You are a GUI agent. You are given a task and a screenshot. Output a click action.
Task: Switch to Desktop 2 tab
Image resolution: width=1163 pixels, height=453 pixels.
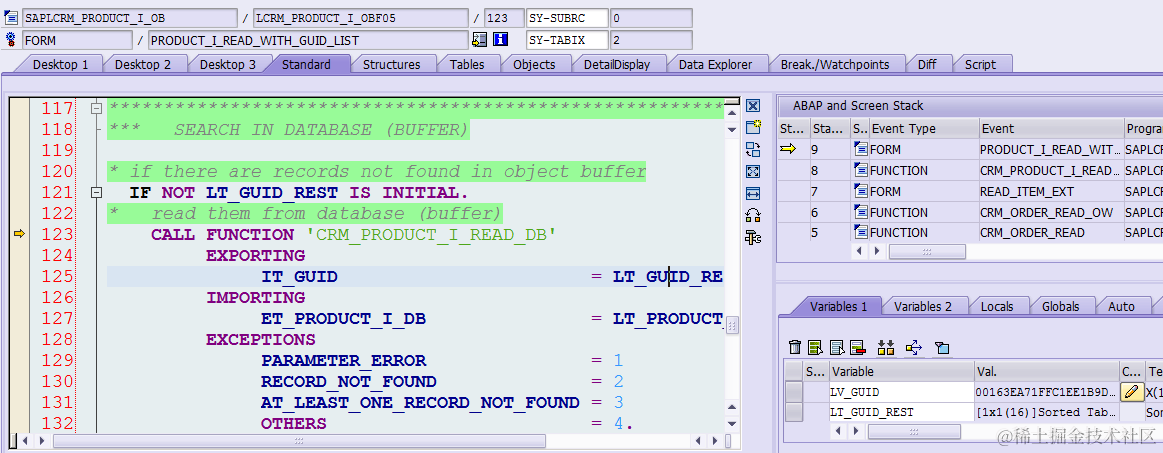(x=142, y=65)
